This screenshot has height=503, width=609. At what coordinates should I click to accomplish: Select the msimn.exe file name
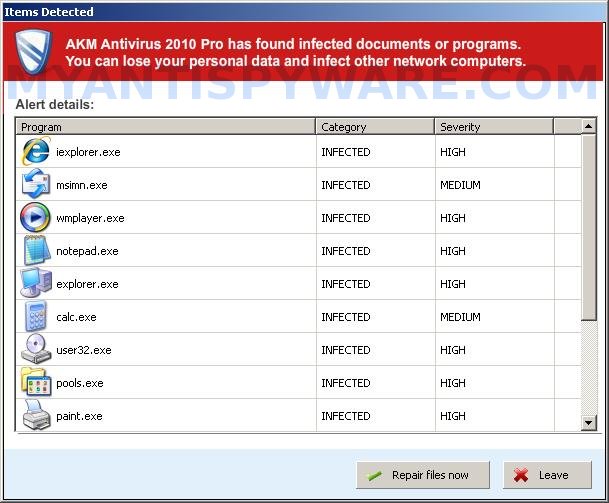point(82,185)
